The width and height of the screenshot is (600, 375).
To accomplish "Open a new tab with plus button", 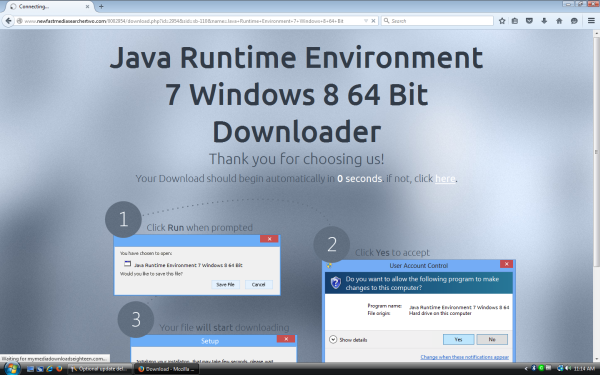I will (x=101, y=7).
